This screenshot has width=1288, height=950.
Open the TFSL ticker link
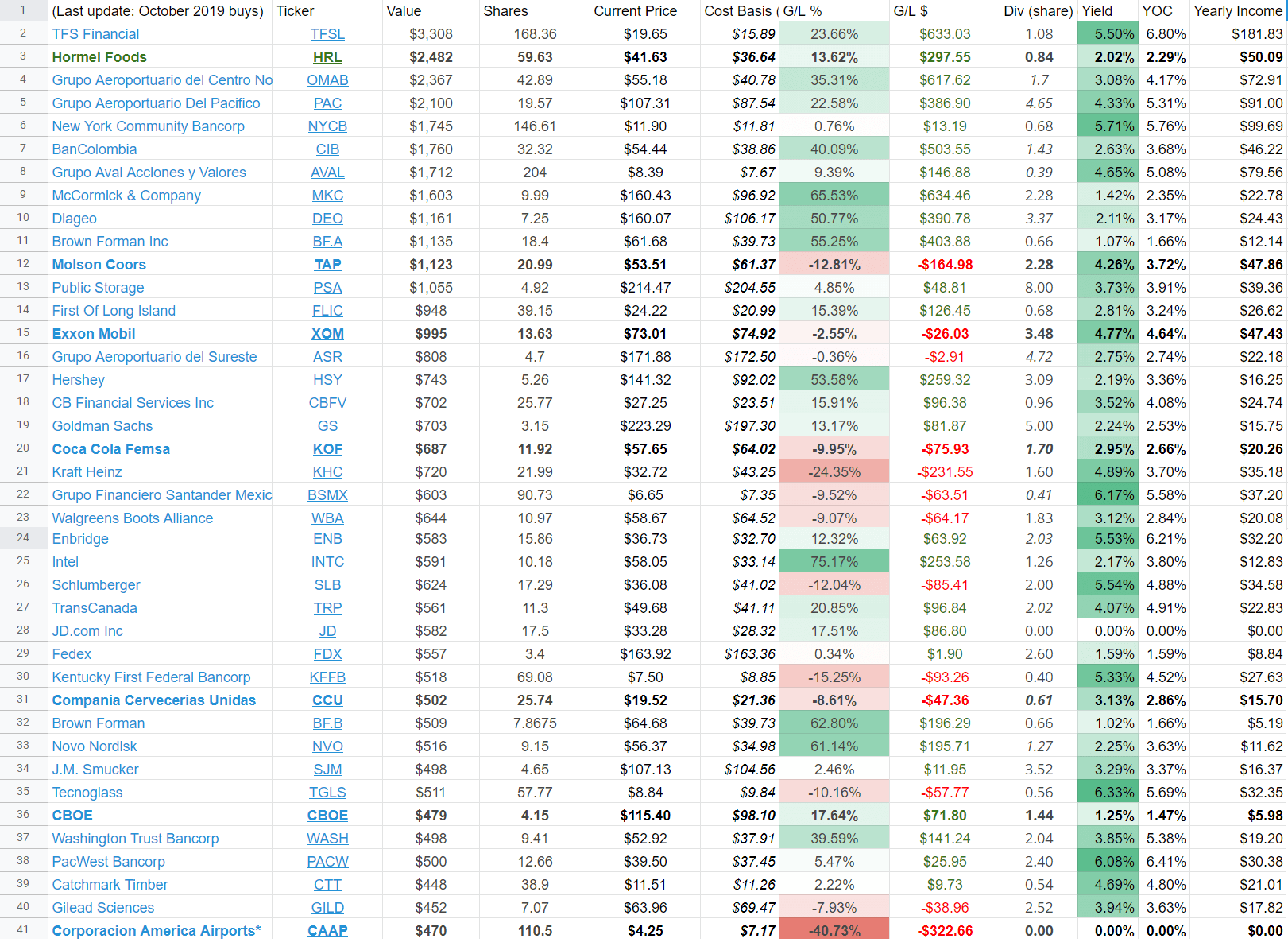pyautogui.click(x=327, y=34)
